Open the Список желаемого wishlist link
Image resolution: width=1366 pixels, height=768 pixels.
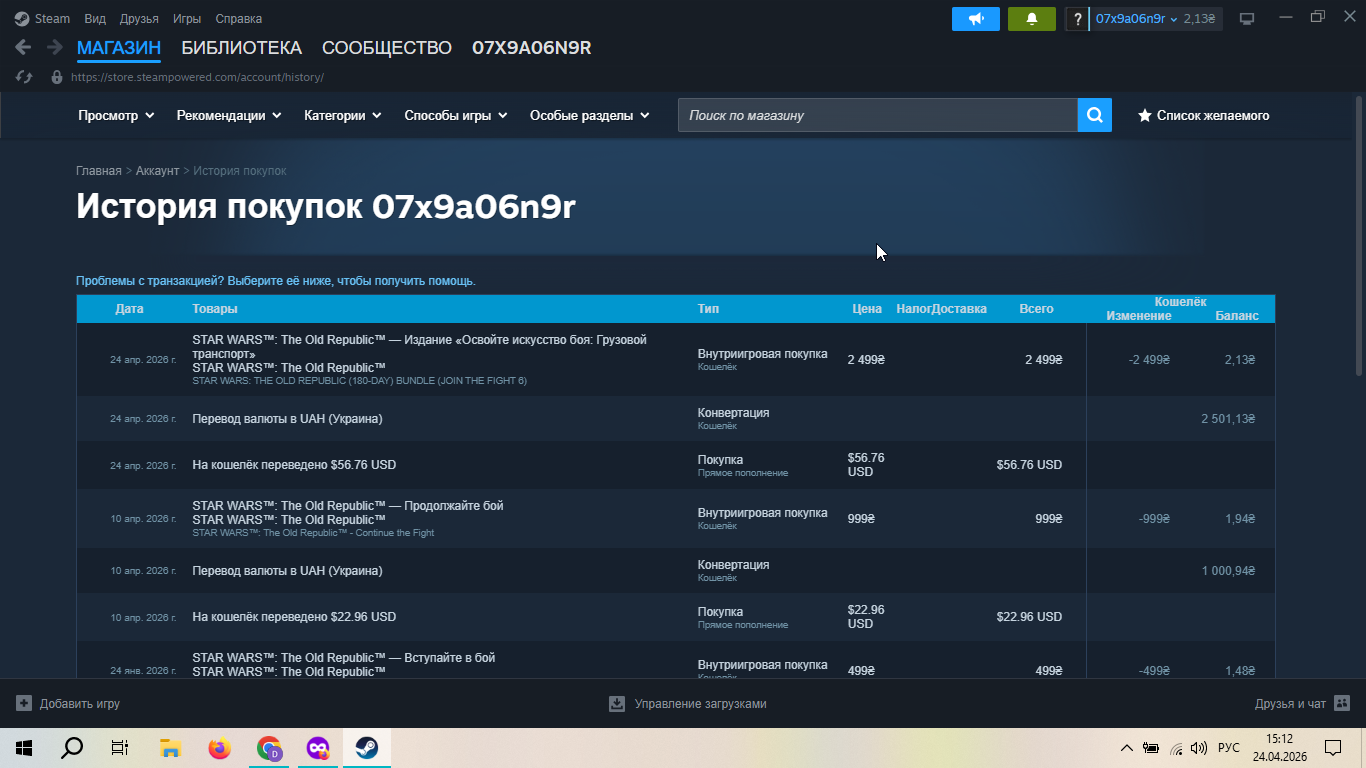pyautogui.click(x=1204, y=115)
